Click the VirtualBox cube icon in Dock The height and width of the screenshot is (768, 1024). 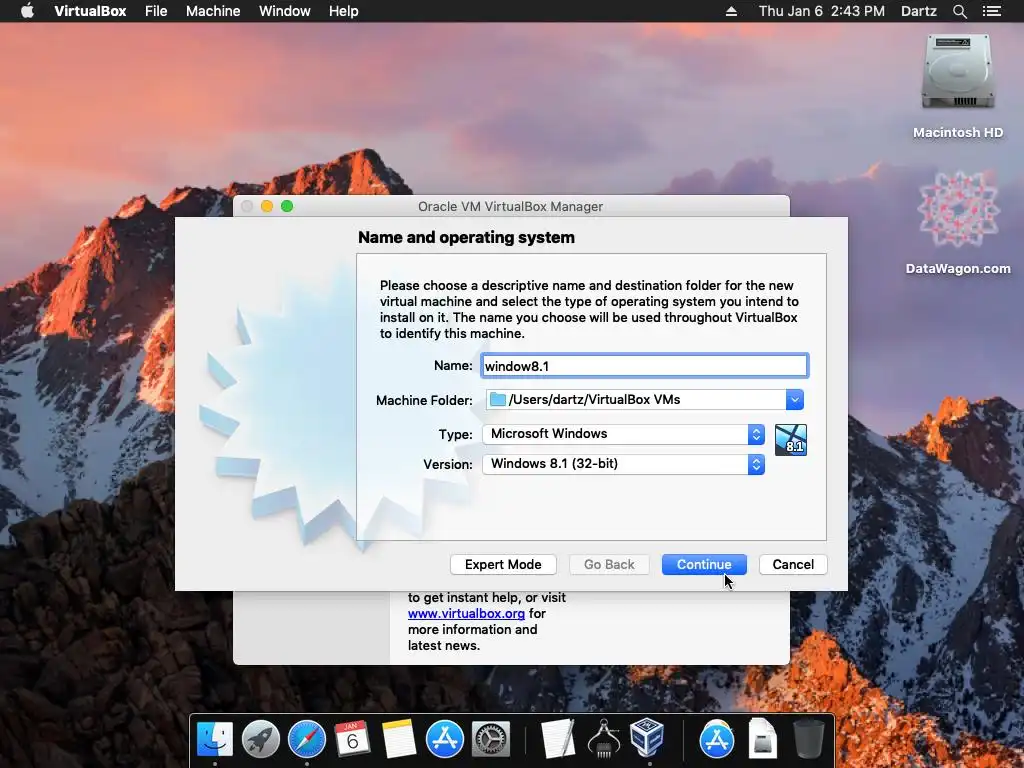[x=648, y=737]
